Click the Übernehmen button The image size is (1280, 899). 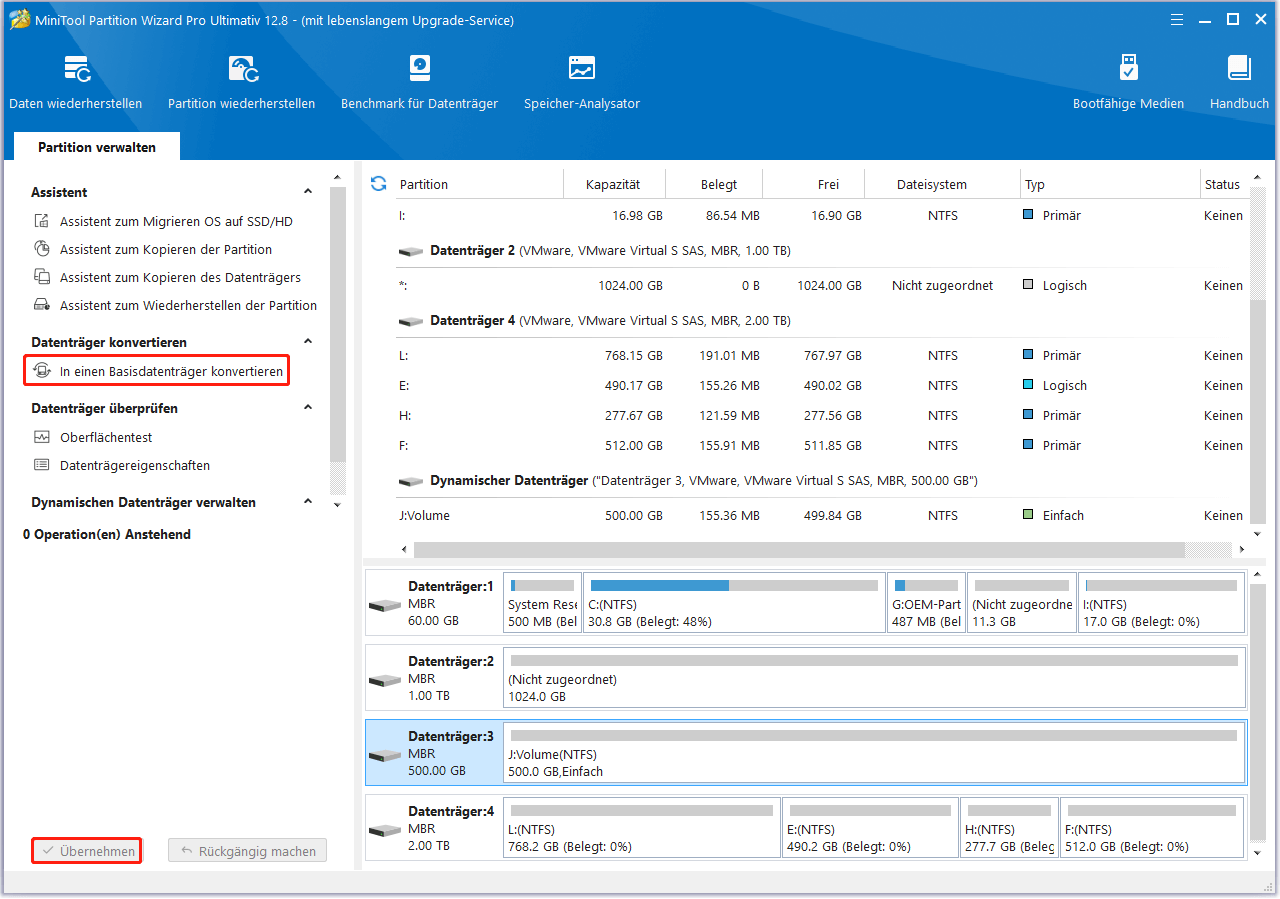[86, 852]
